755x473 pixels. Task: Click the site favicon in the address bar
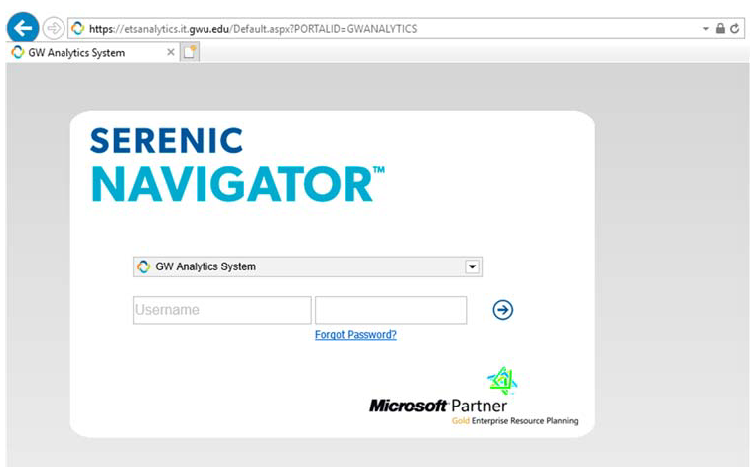tap(78, 28)
